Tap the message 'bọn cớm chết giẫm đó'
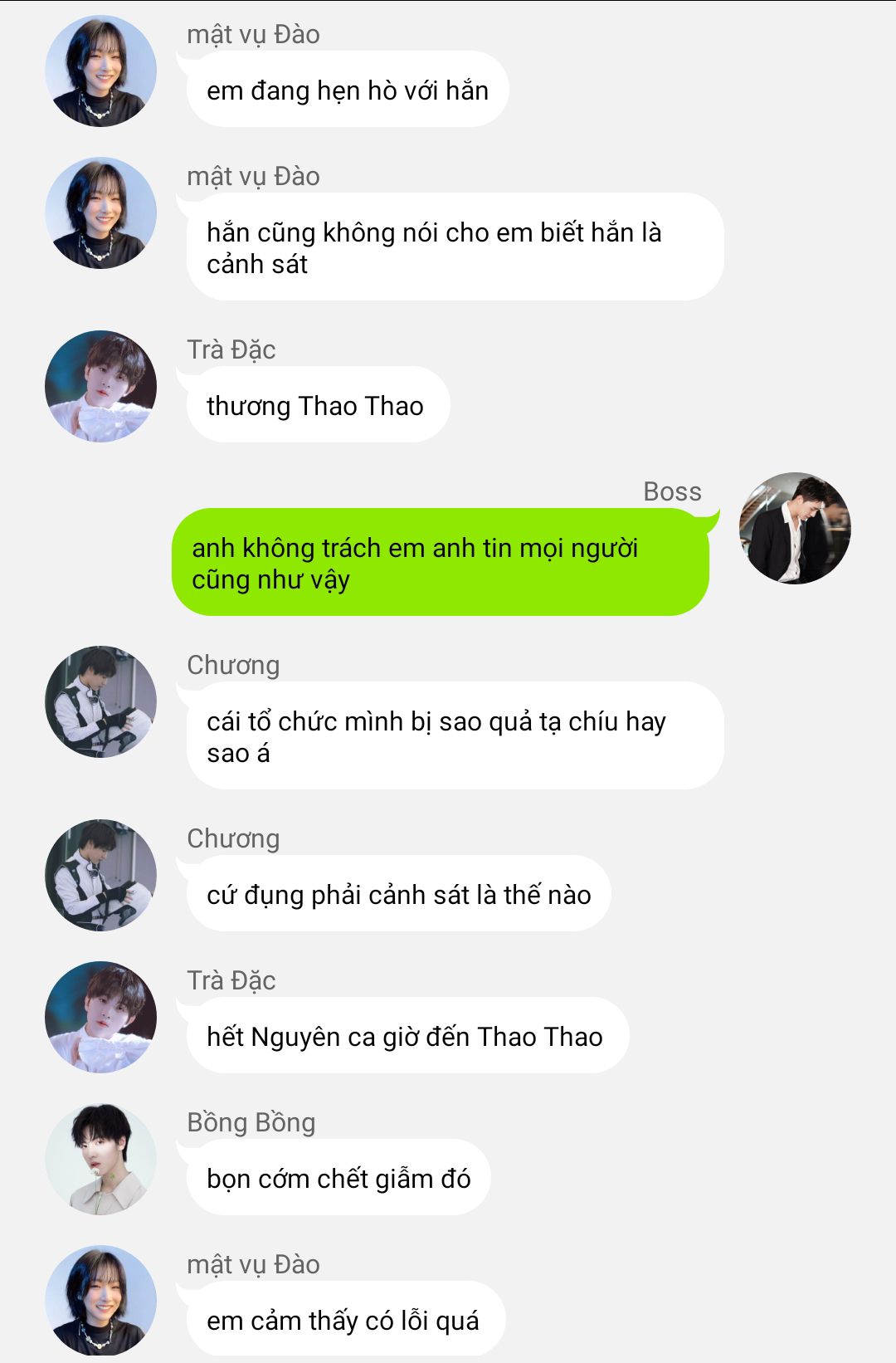 coord(338,1178)
